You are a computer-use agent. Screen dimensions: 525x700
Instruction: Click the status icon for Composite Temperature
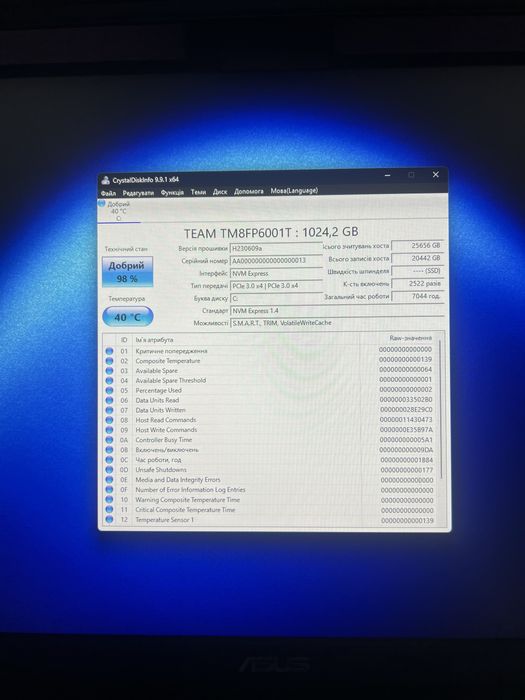click(109, 361)
